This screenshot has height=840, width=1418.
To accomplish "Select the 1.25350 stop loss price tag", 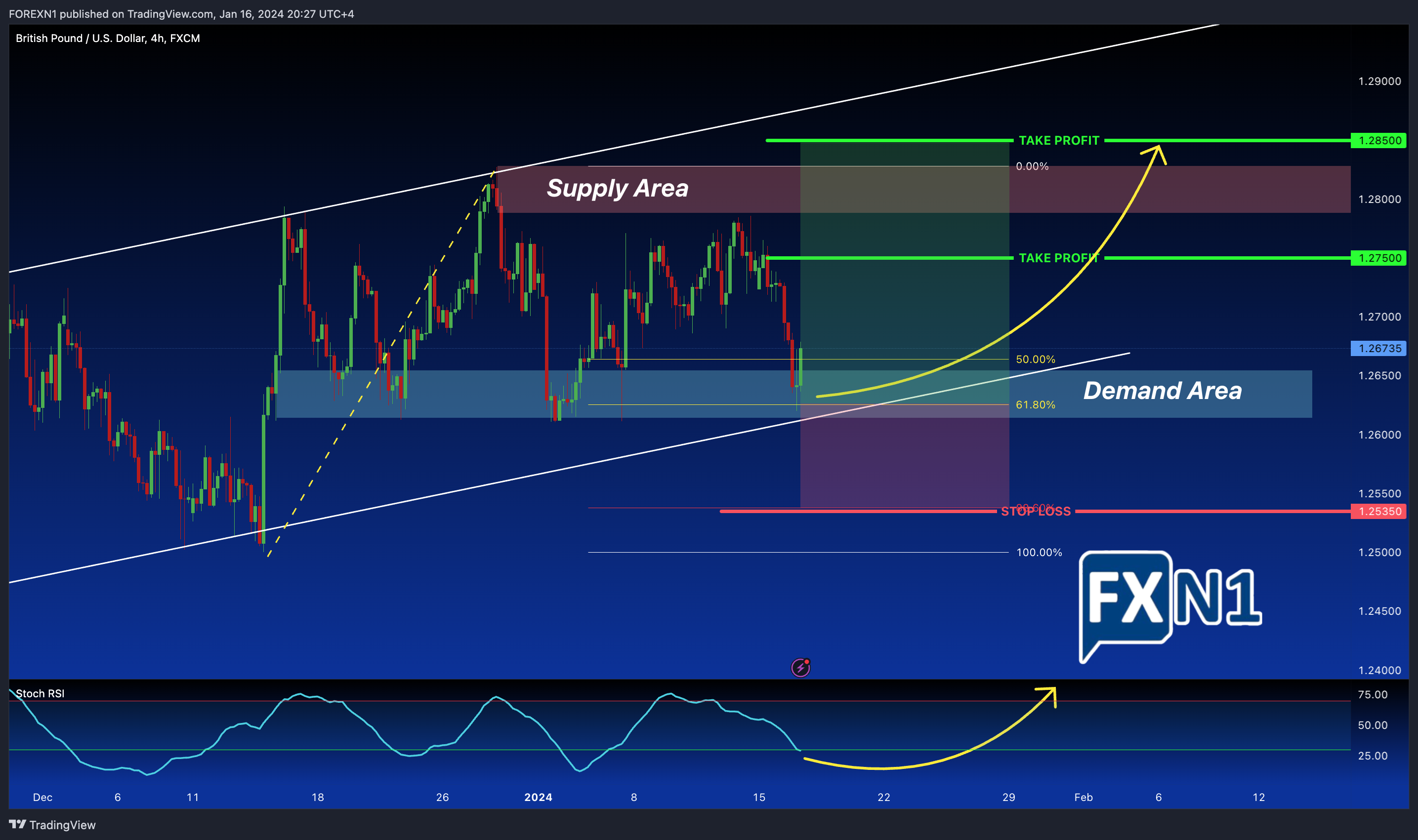I will pyautogui.click(x=1378, y=511).
